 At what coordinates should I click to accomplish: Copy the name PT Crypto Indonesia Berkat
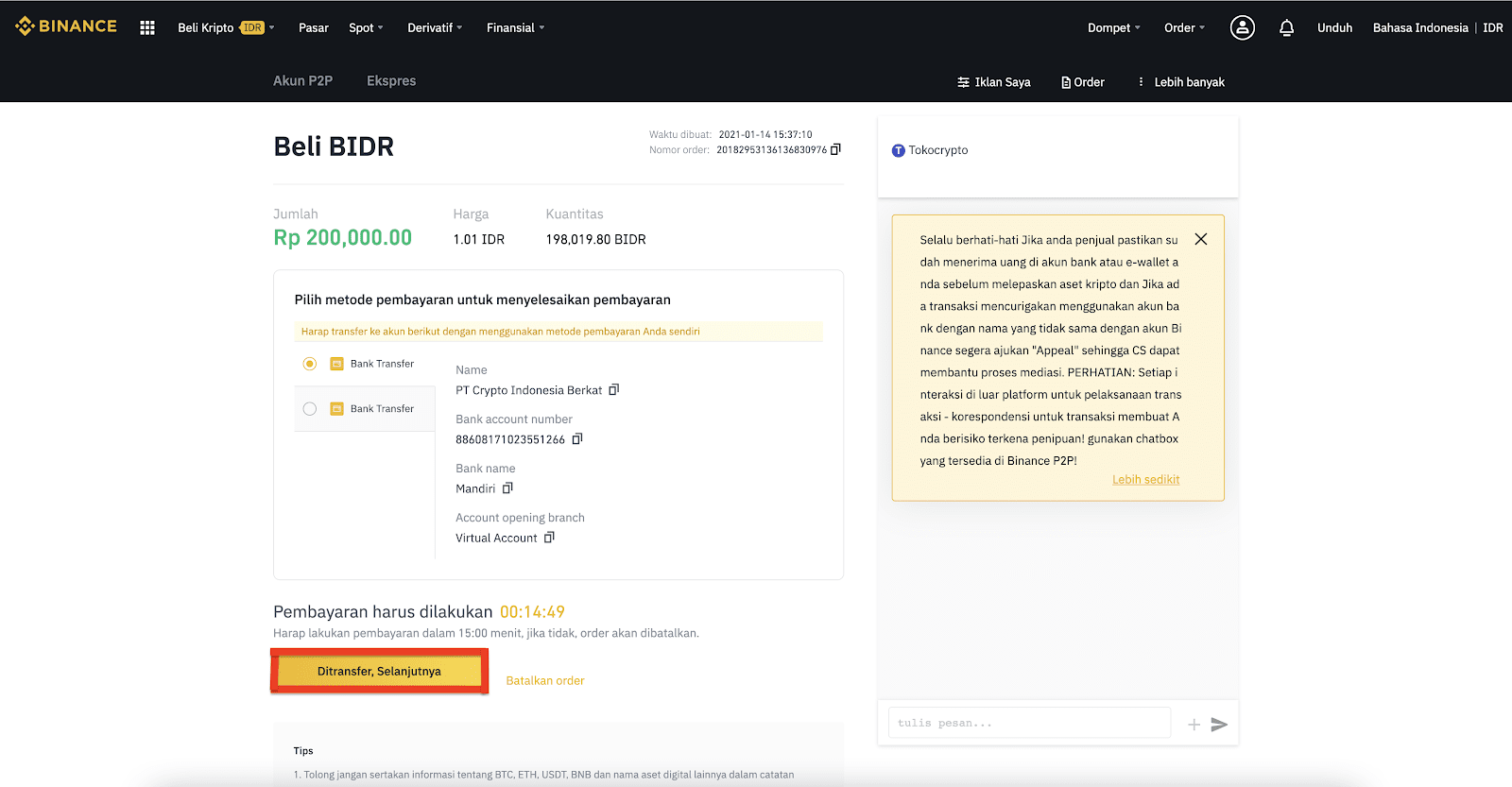tap(614, 389)
